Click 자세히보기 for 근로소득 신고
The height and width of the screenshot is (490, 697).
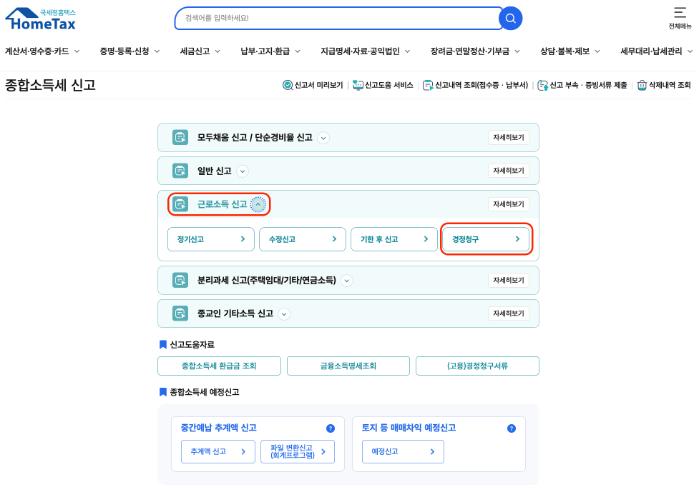tap(509, 204)
